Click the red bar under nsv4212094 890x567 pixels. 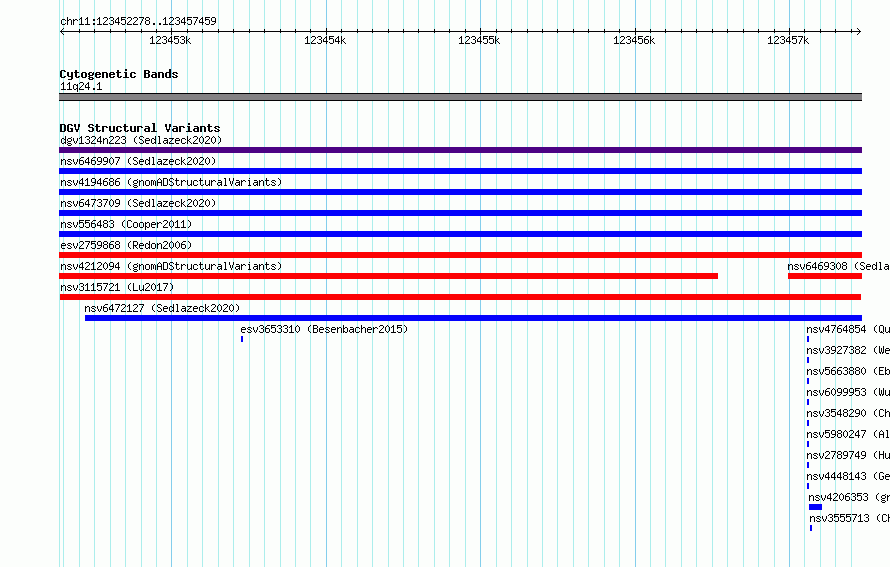click(x=389, y=276)
